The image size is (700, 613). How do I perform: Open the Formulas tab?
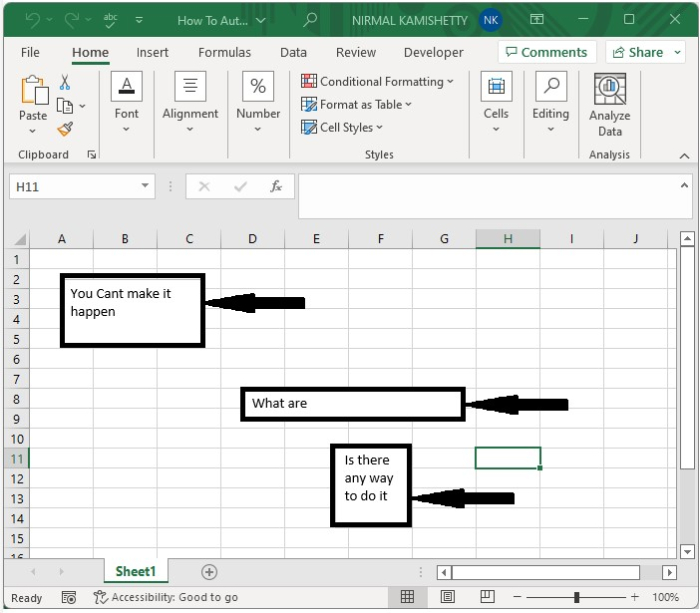[x=225, y=52]
